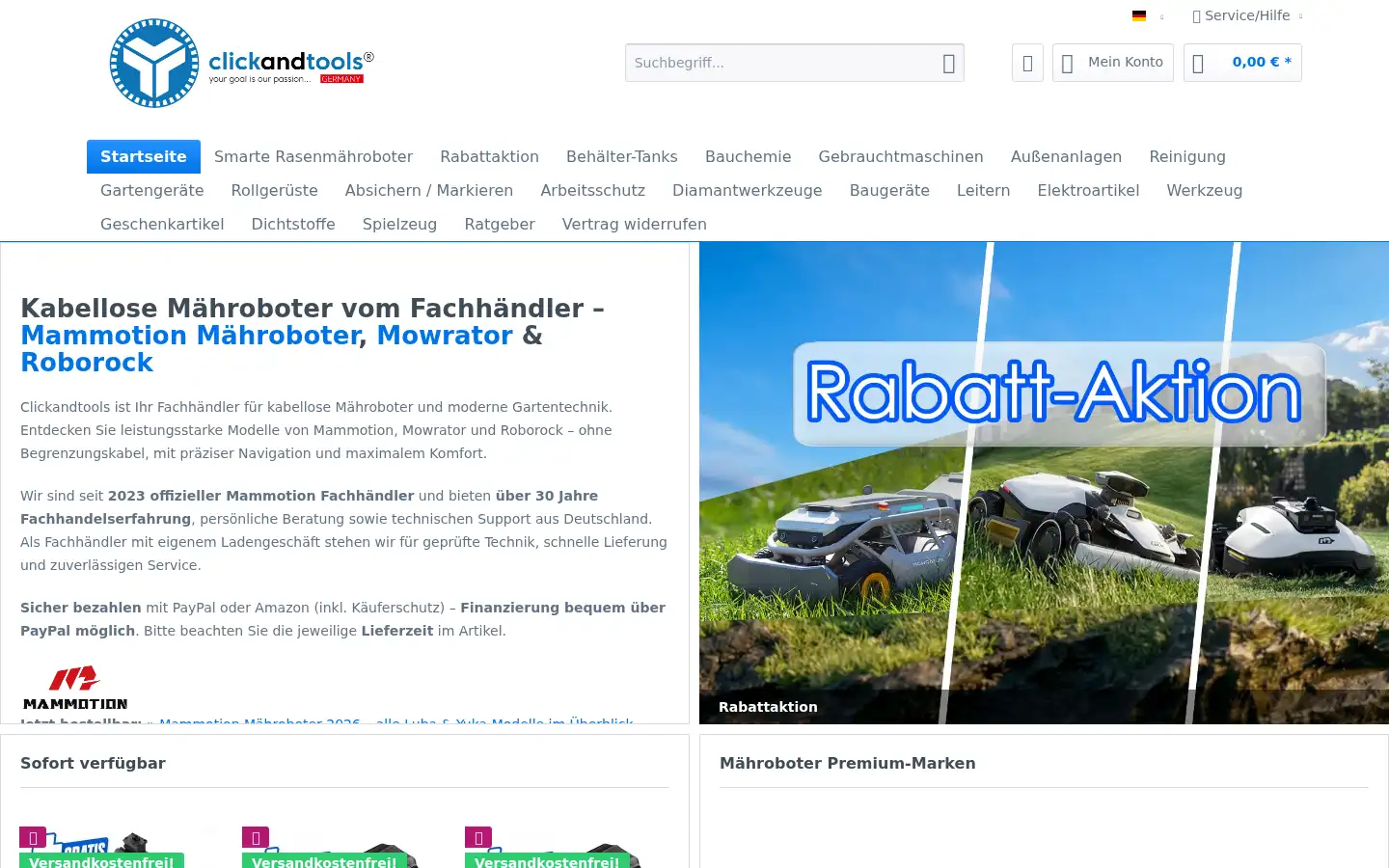Screen dimensions: 1389x868
Task: Open Gebrauchtmaschinen category
Action: pos(901,156)
